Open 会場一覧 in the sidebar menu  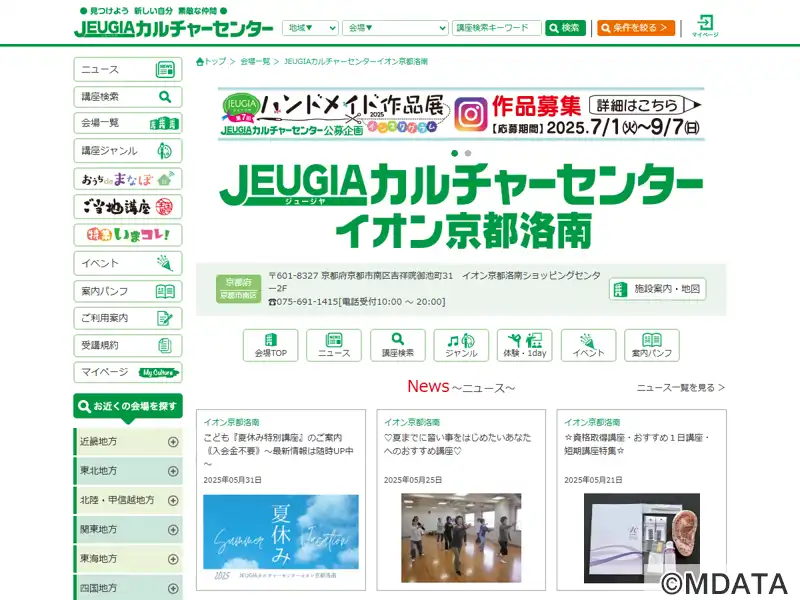point(128,123)
